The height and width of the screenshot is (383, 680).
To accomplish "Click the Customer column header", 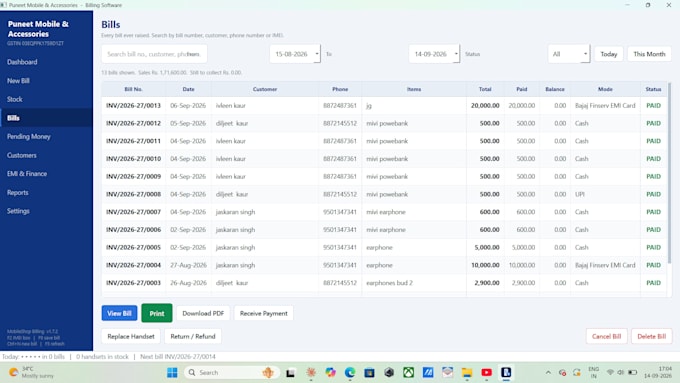I will [265, 89].
